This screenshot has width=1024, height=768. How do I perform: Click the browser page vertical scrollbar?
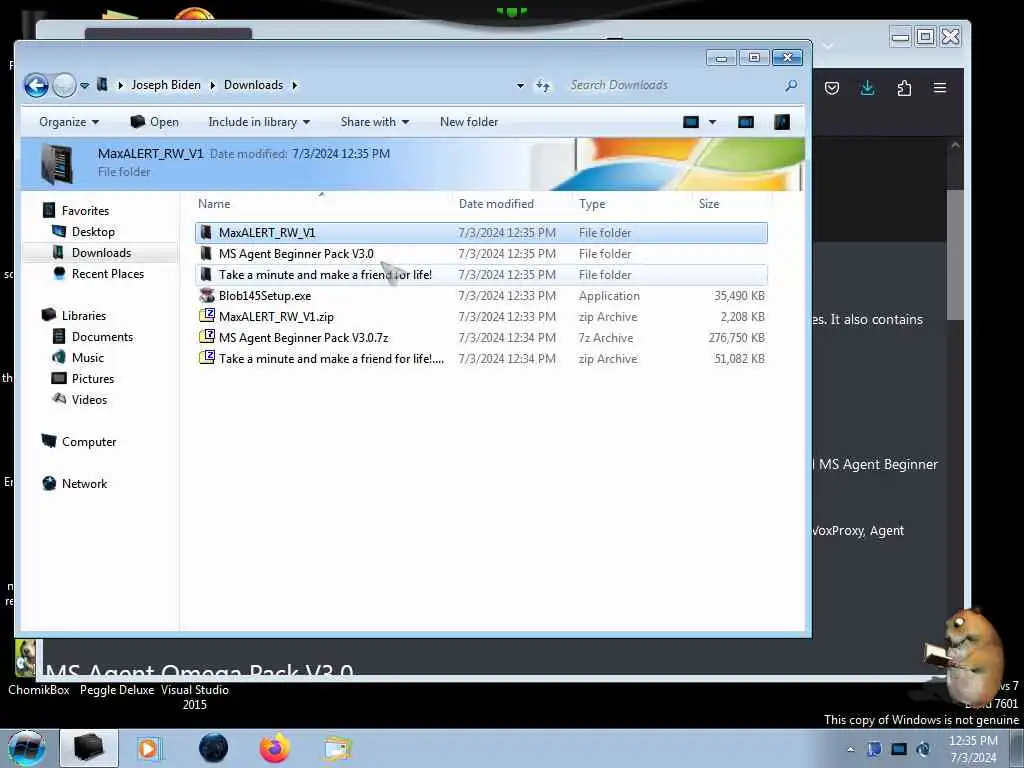(x=955, y=255)
